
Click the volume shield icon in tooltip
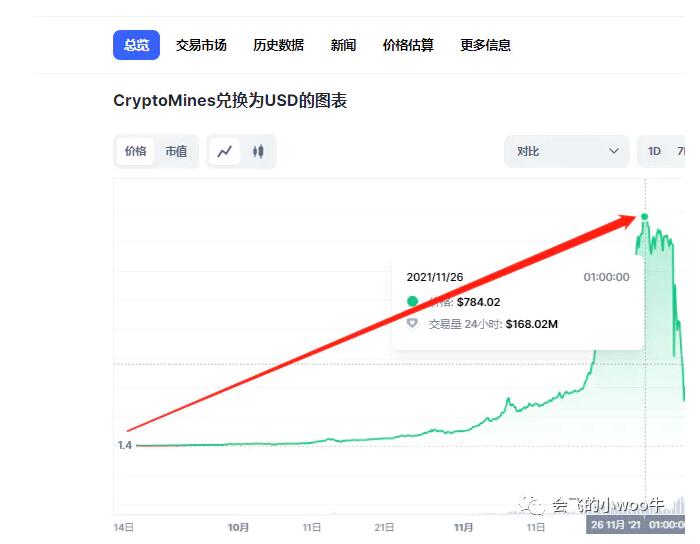[412, 324]
